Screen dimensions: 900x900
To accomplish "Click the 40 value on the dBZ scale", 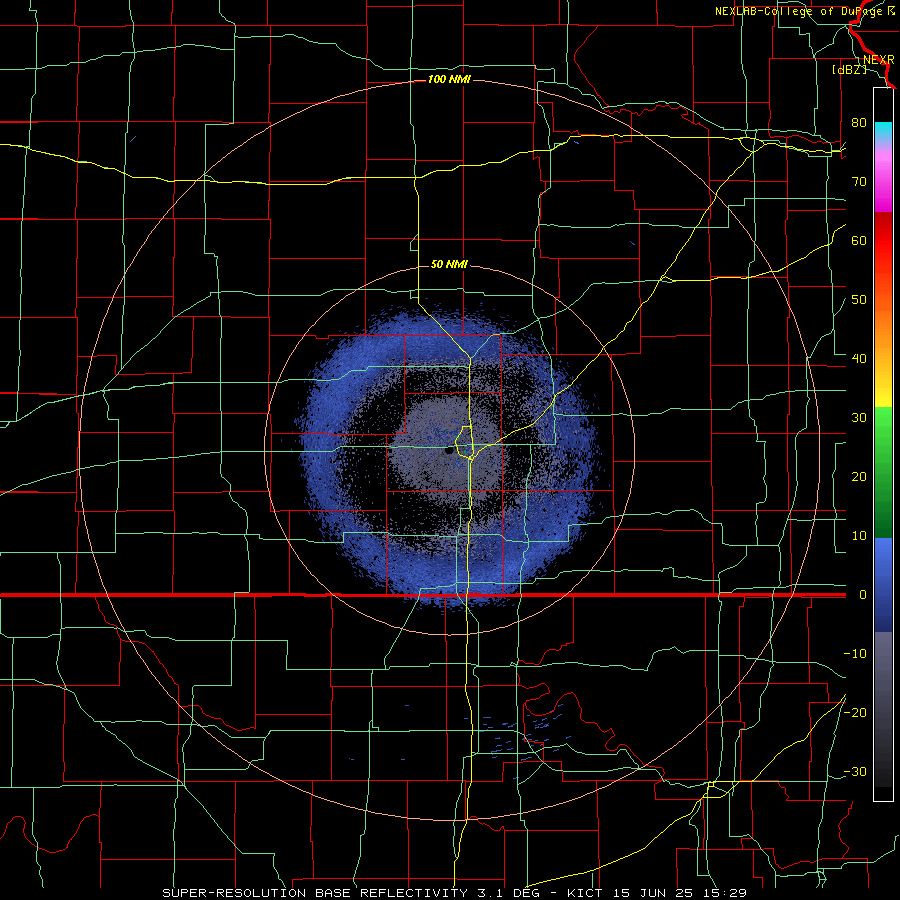I will click(x=859, y=358).
